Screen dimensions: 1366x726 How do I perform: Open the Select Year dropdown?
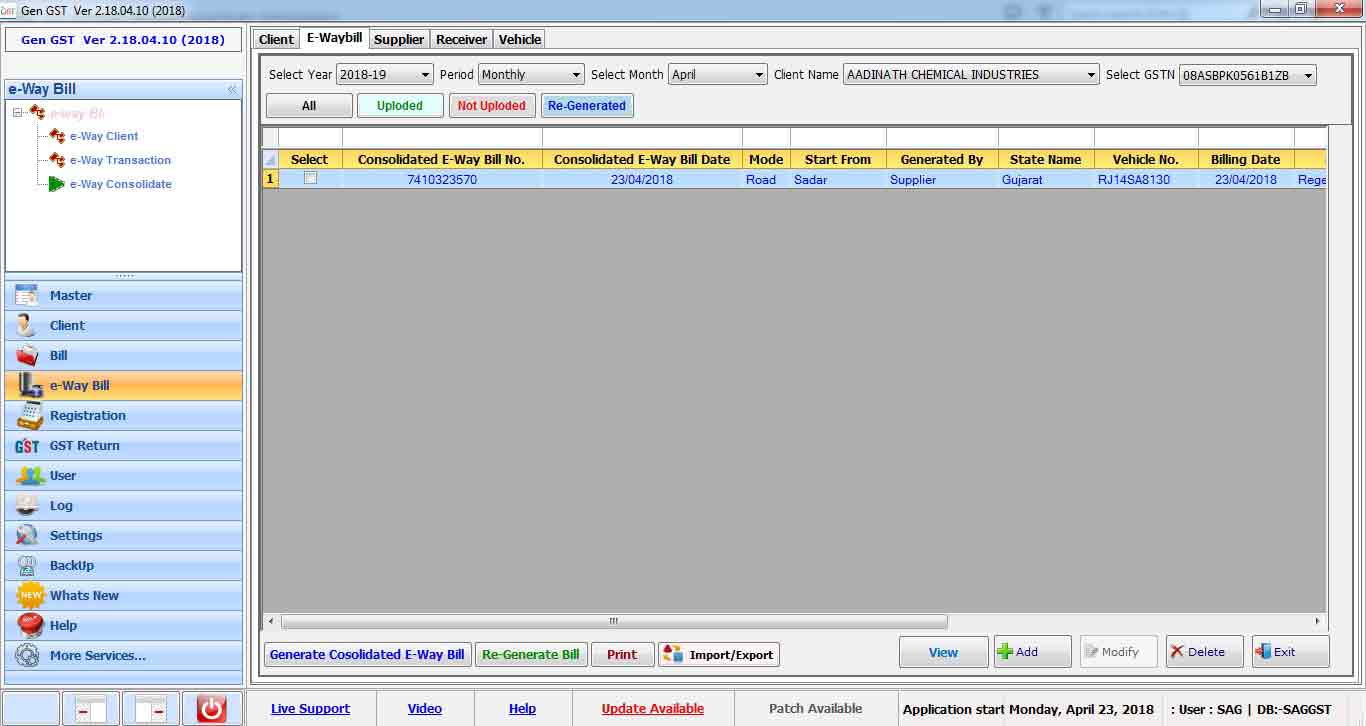pos(384,75)
